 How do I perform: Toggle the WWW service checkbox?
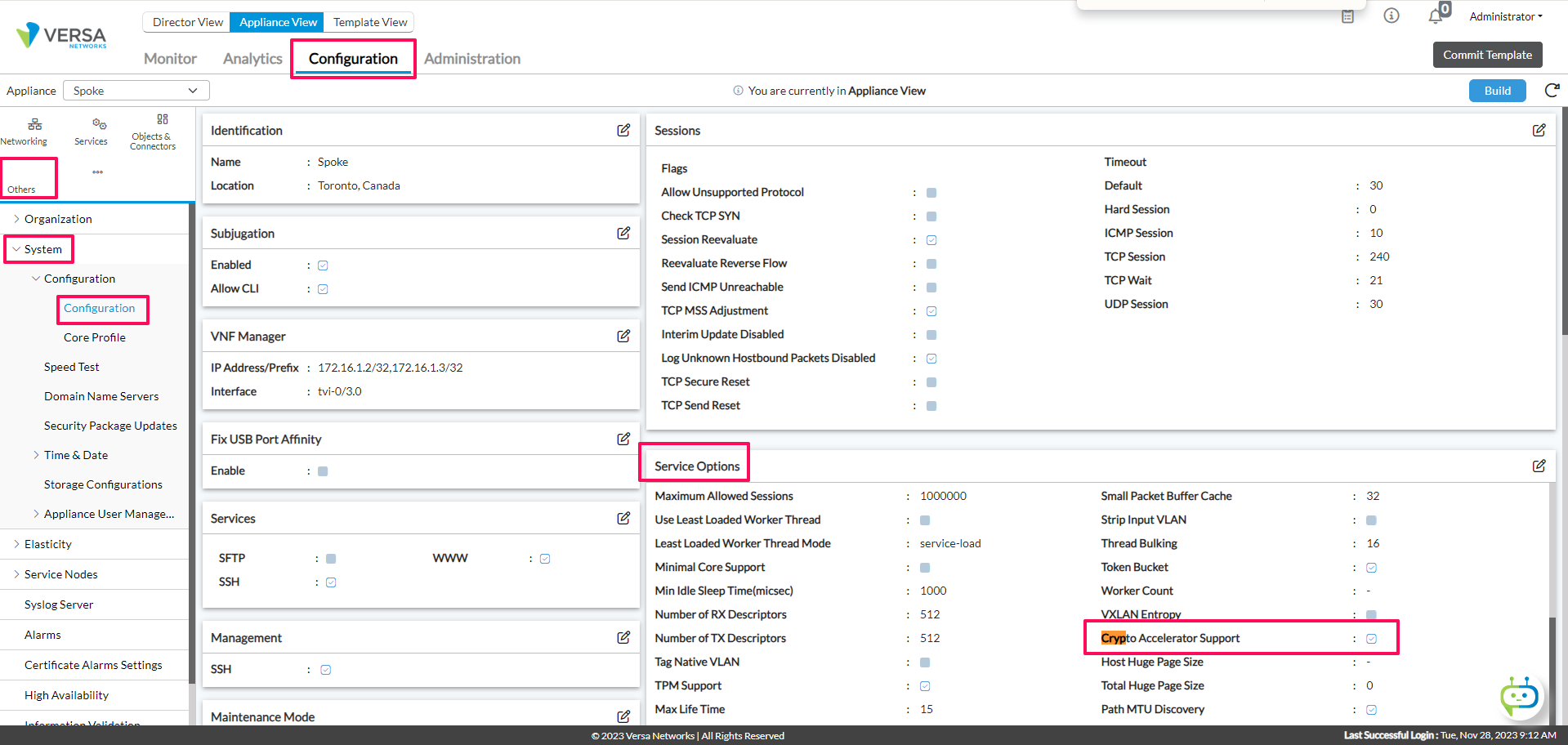[x=545, y=559]
